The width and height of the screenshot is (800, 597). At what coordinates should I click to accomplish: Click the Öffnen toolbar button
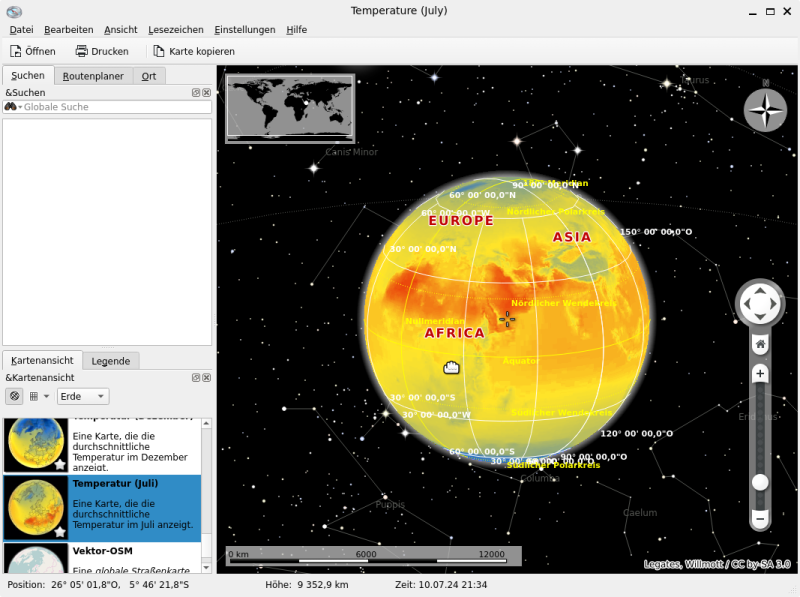[x=33, y=51]
